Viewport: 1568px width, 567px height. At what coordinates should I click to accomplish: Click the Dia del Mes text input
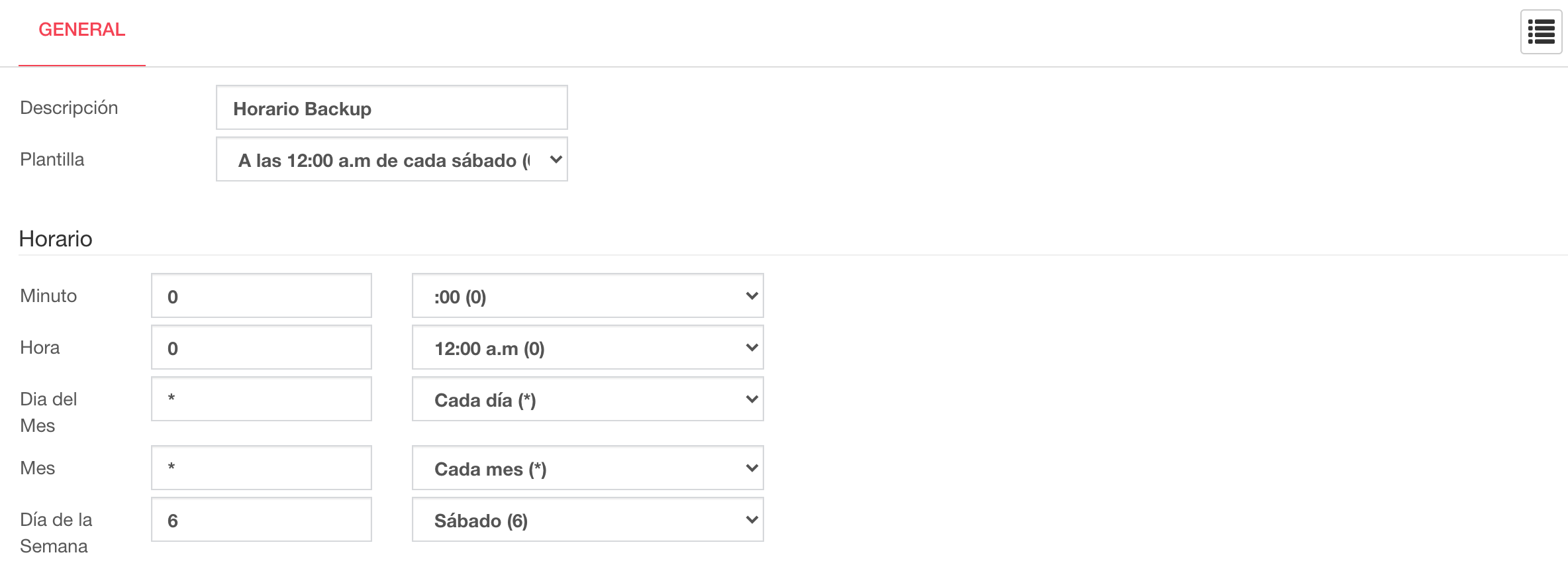261,399
